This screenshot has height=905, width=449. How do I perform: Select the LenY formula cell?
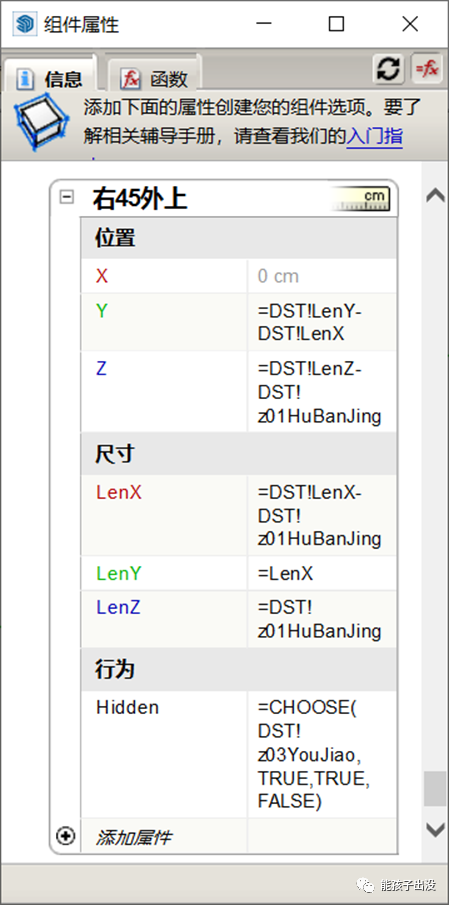pyautogui.click(x=322, y=573)
